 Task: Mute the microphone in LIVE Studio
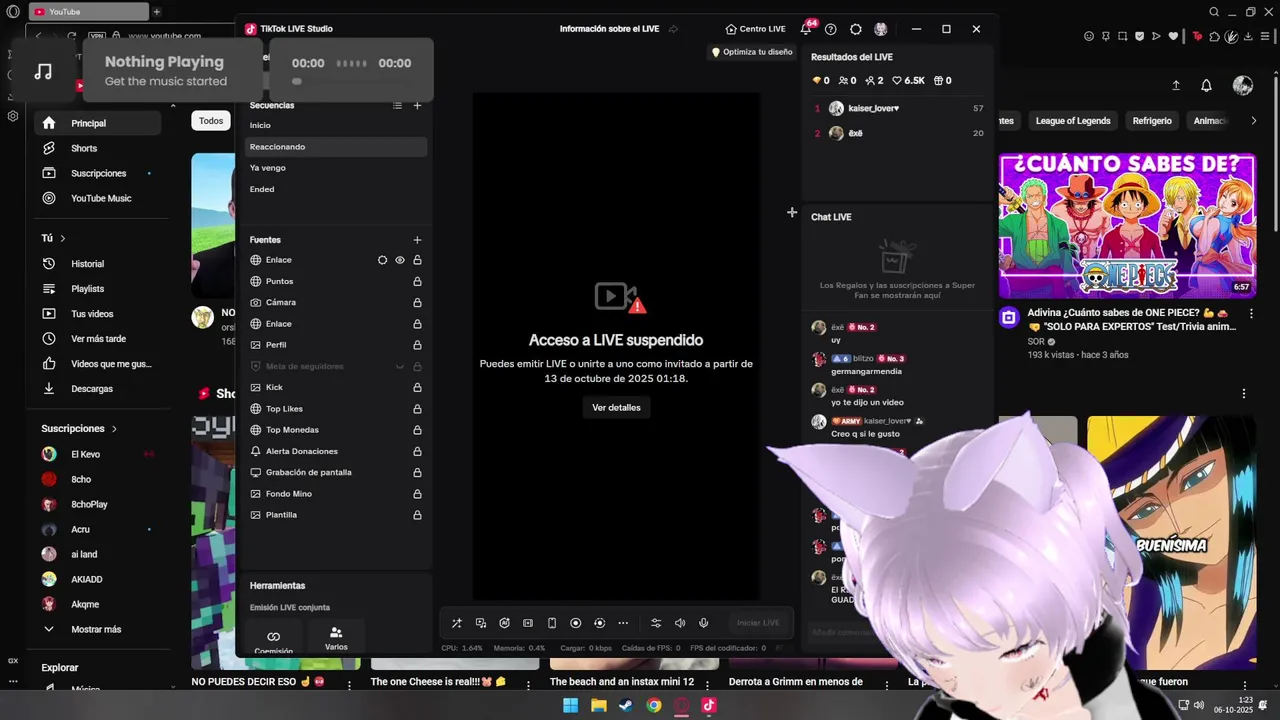[x=704, y=623]
